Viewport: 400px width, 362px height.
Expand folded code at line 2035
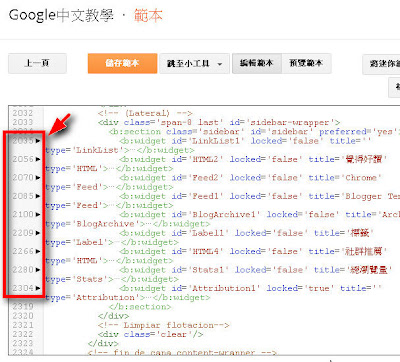[x=38, y=141]
